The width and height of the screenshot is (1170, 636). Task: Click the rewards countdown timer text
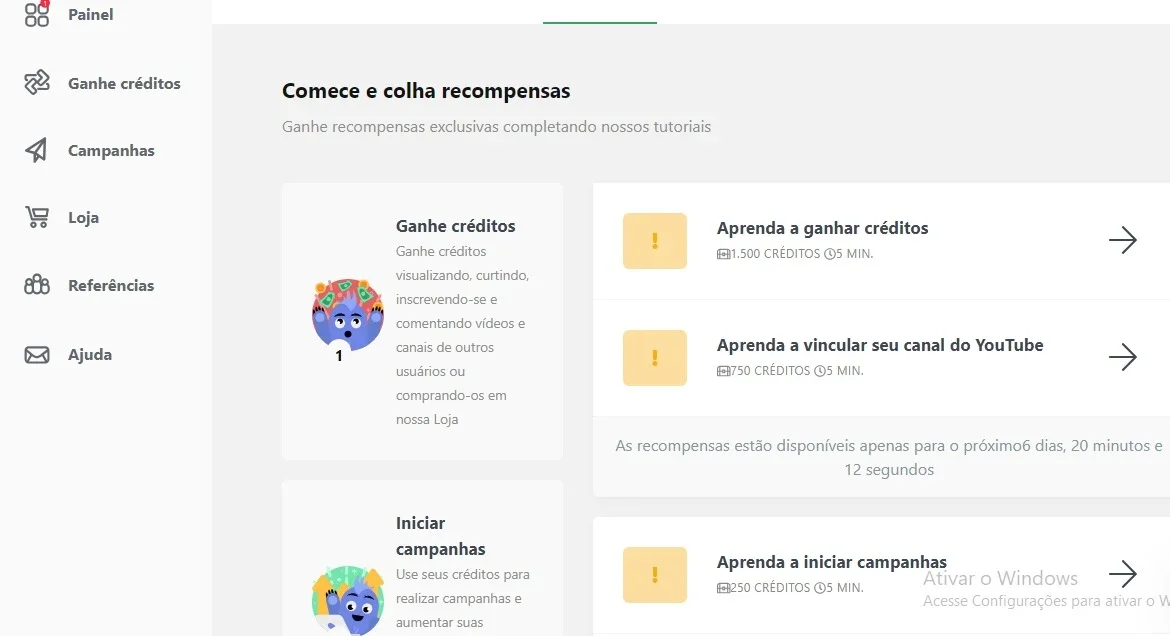(889, 458)
